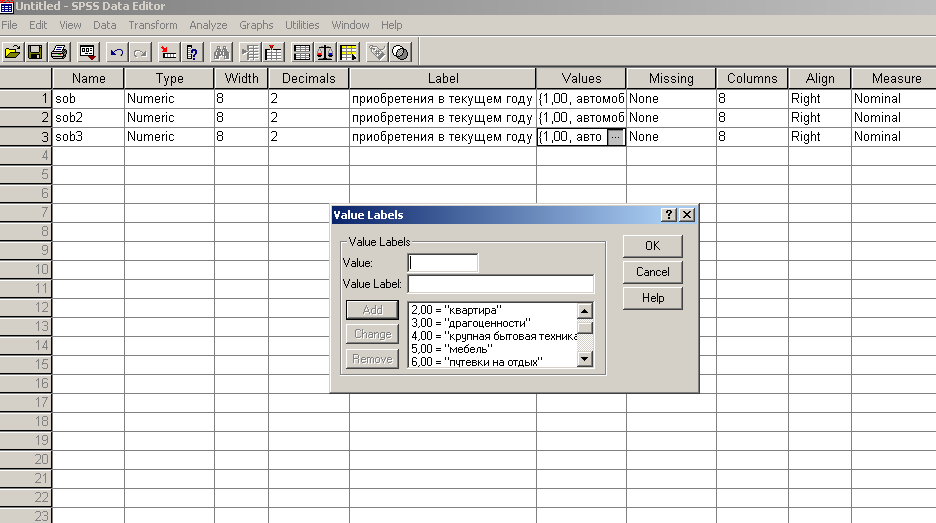Select '2,00 = "квартира"' in list
Image resolution: width=936 pixels, height=523 pixels.
(x=493, y=310)
